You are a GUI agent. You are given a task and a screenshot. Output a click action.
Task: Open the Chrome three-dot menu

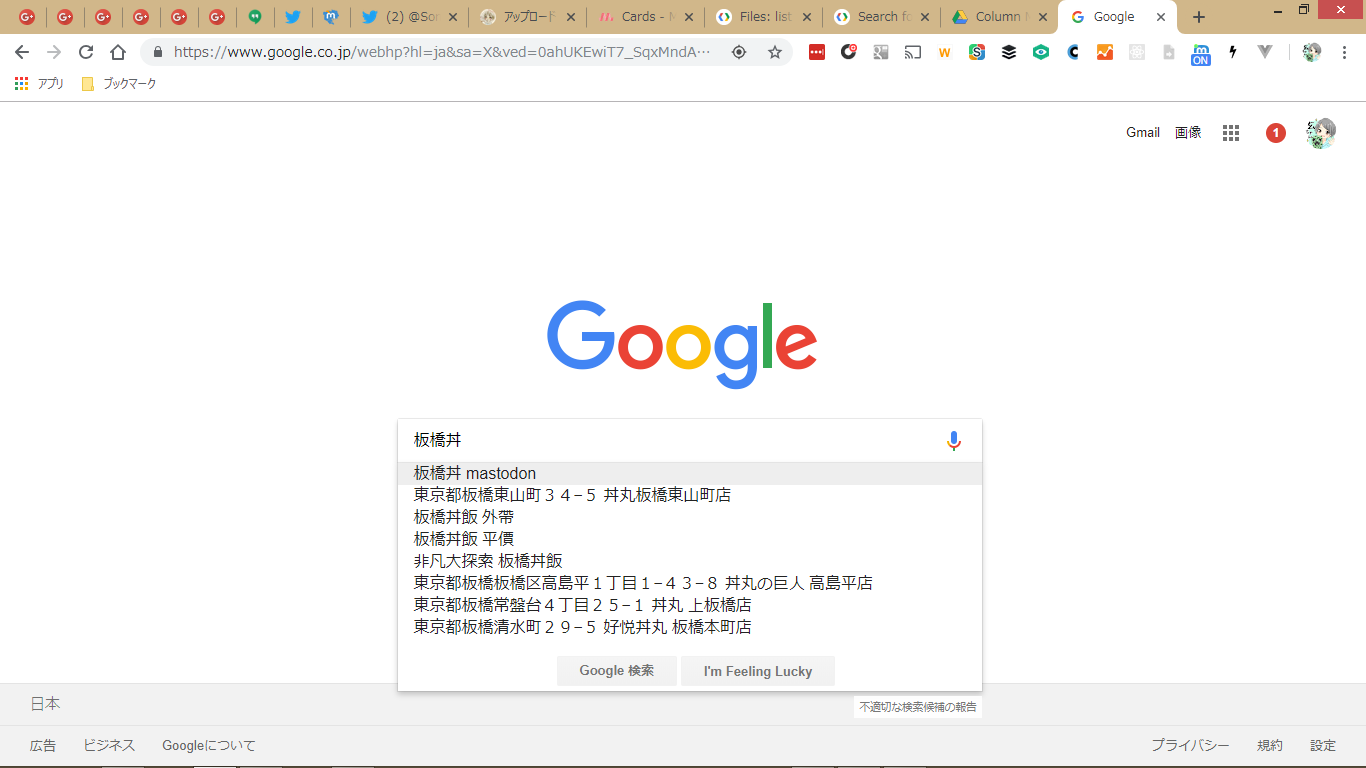1344,52
